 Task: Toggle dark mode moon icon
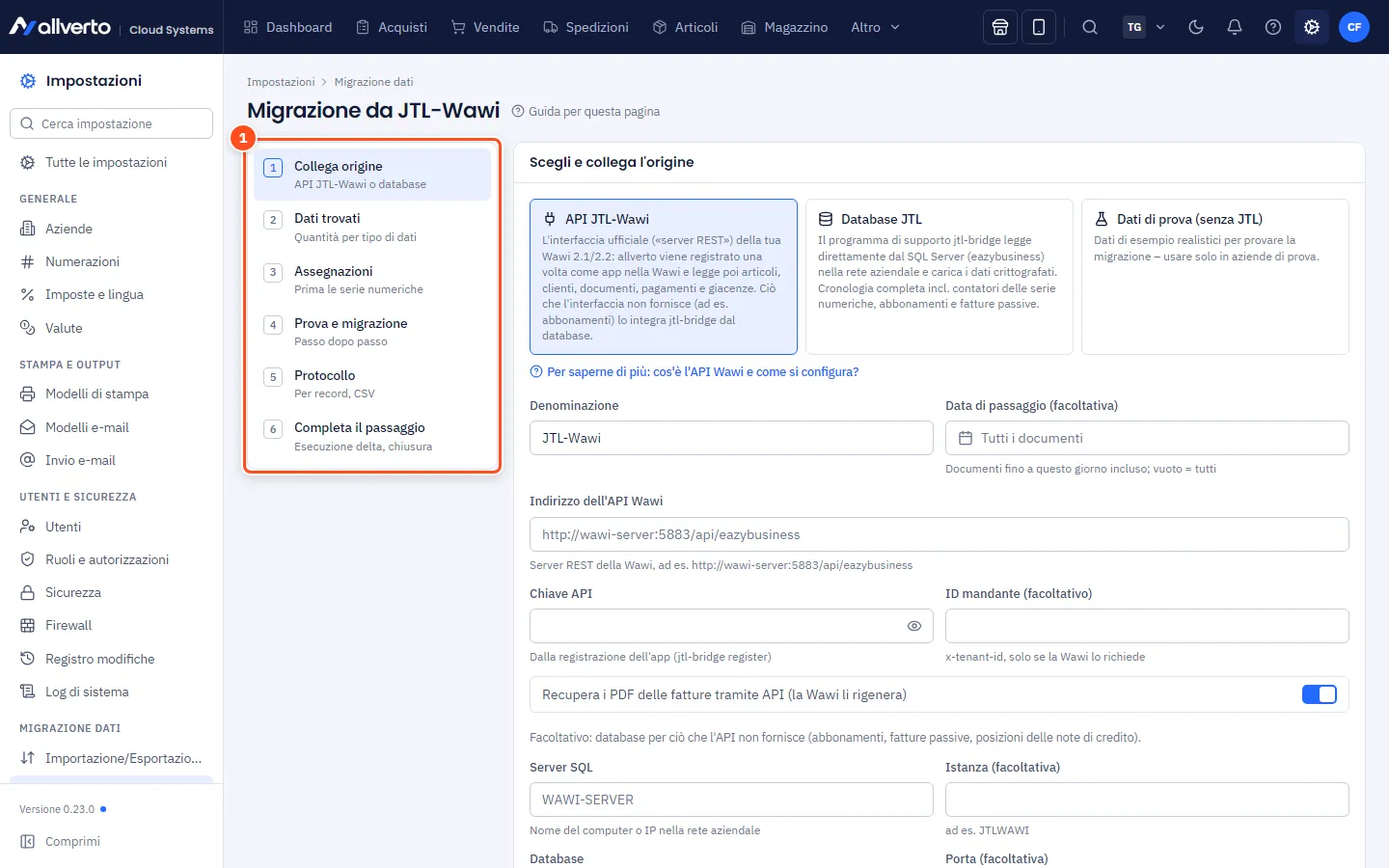tap(1196, 27)
